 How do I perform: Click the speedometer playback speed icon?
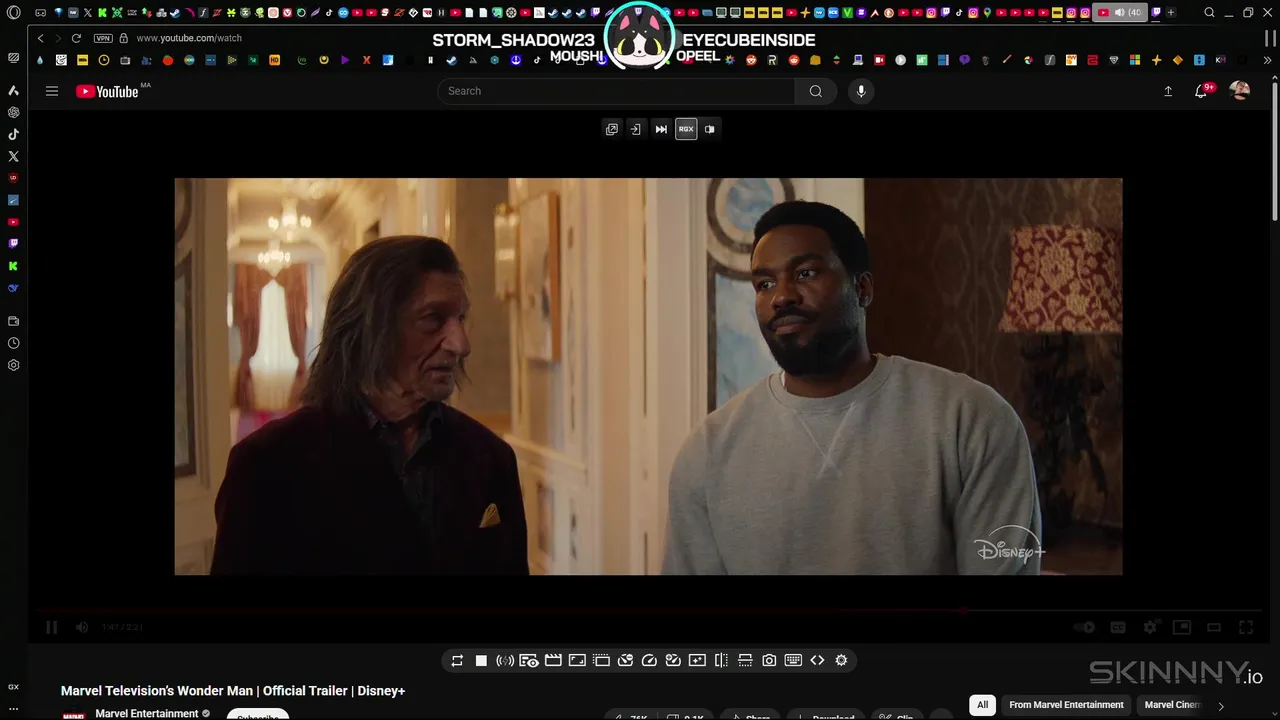click(649, 660)
